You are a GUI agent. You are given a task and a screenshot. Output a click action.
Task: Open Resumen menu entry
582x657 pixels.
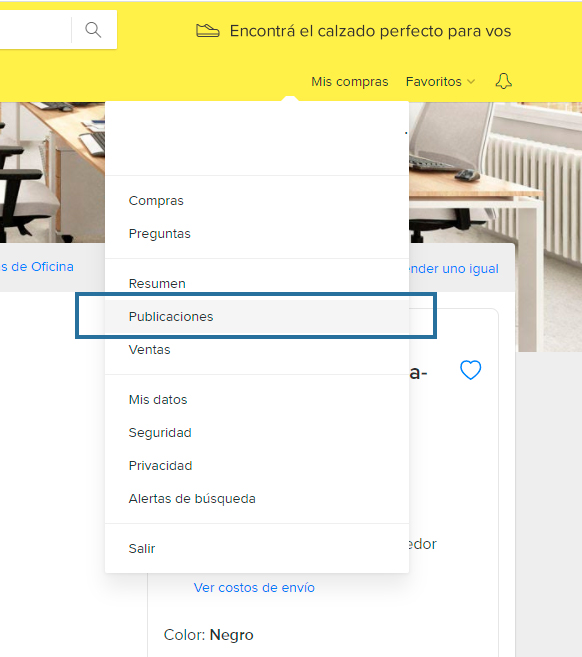(x=257, y=283)
